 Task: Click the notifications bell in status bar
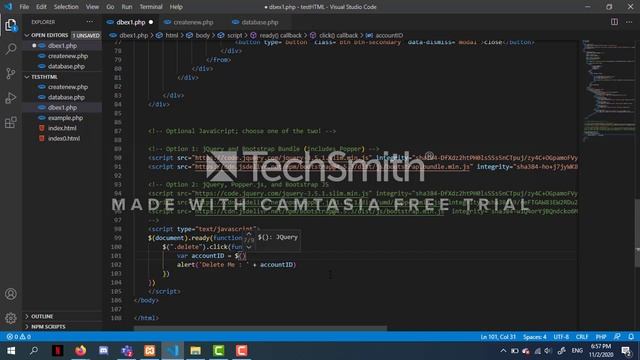[631, 337]
